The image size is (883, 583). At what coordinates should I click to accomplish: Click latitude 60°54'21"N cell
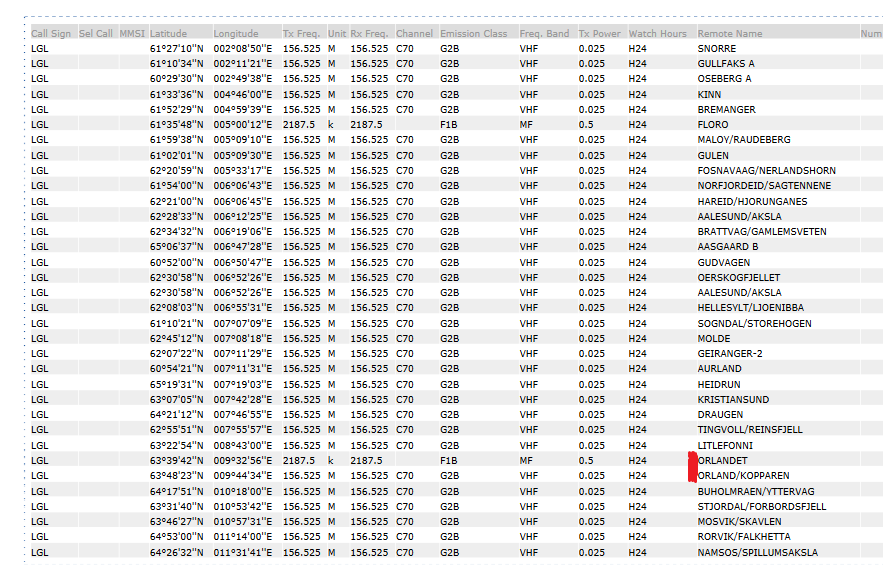176,368
